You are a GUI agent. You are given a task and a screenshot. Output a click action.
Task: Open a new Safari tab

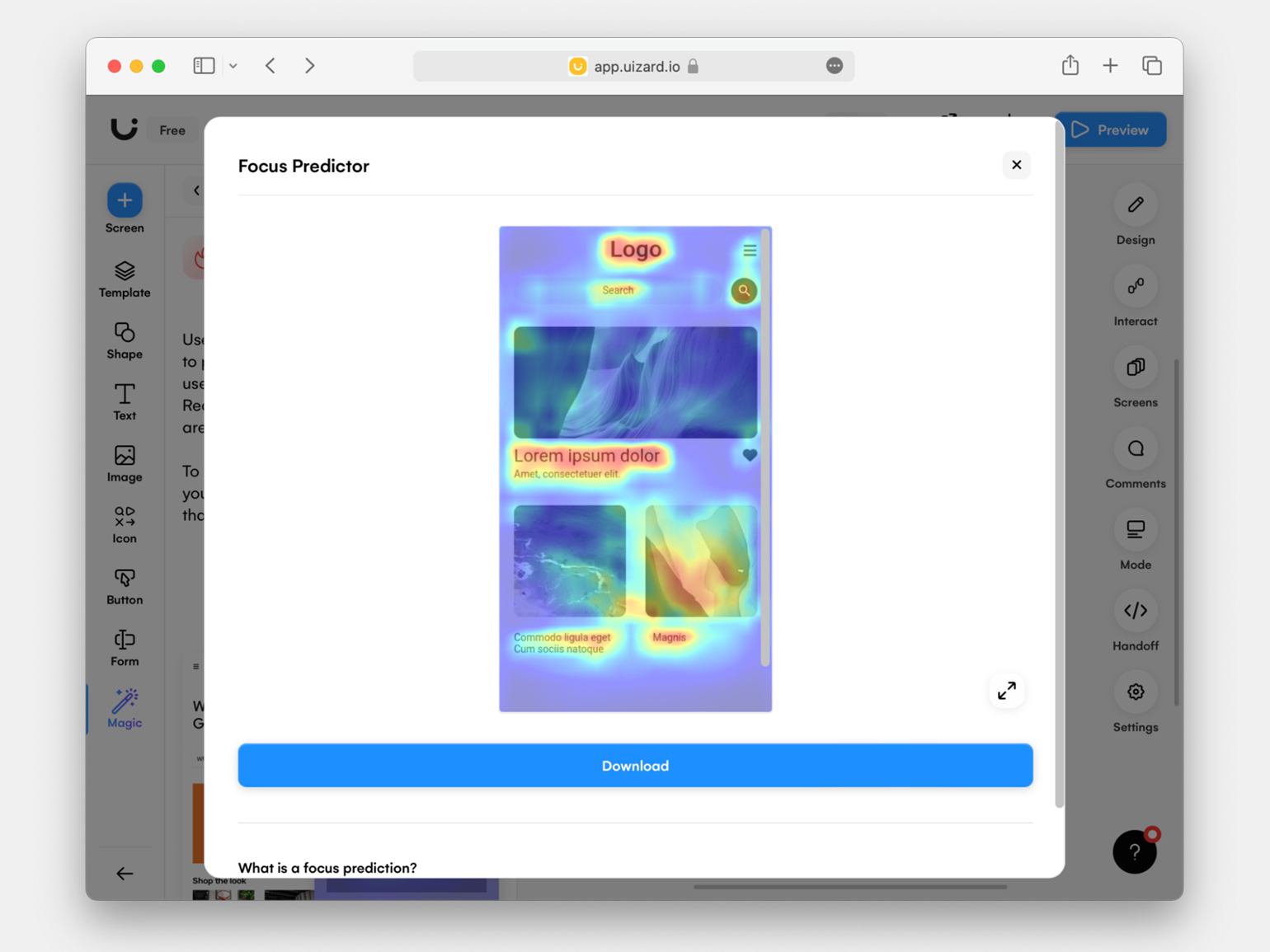1110,66
